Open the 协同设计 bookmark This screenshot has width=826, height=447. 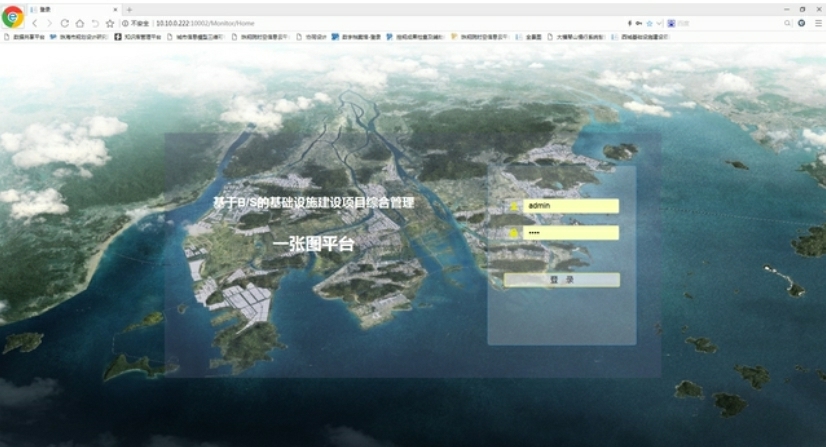pyautogui.click(x=309, y=36)
